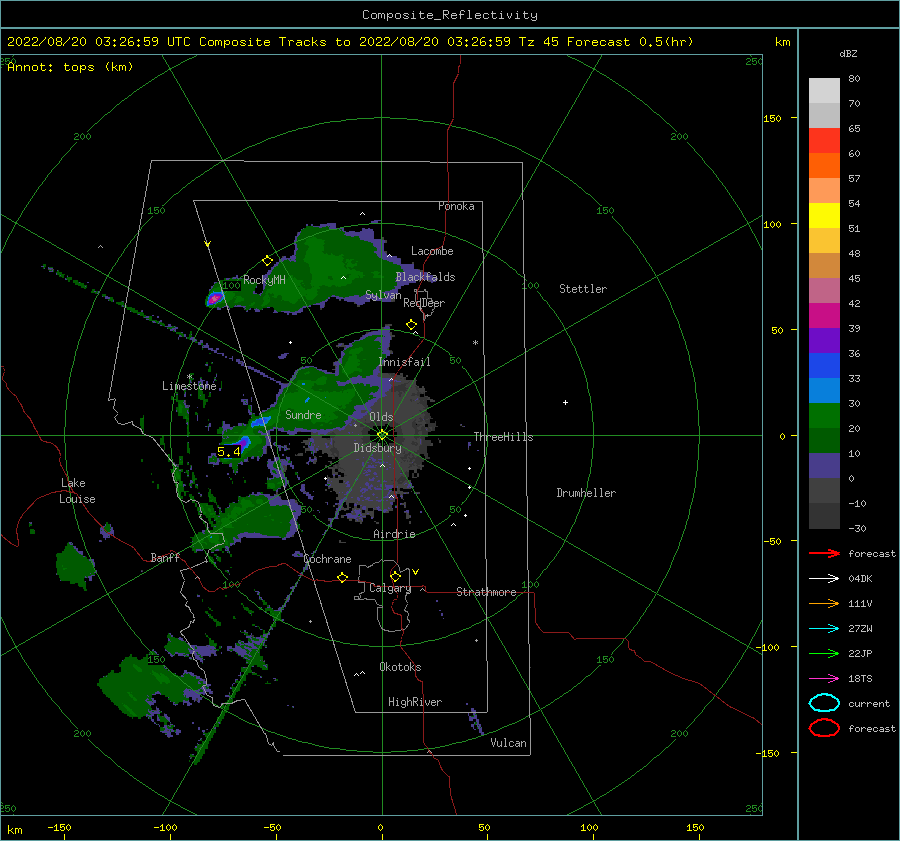Click the cyan 'current' ellipse legend icon
The image size is (900, 841).
[x=824, y=703]
